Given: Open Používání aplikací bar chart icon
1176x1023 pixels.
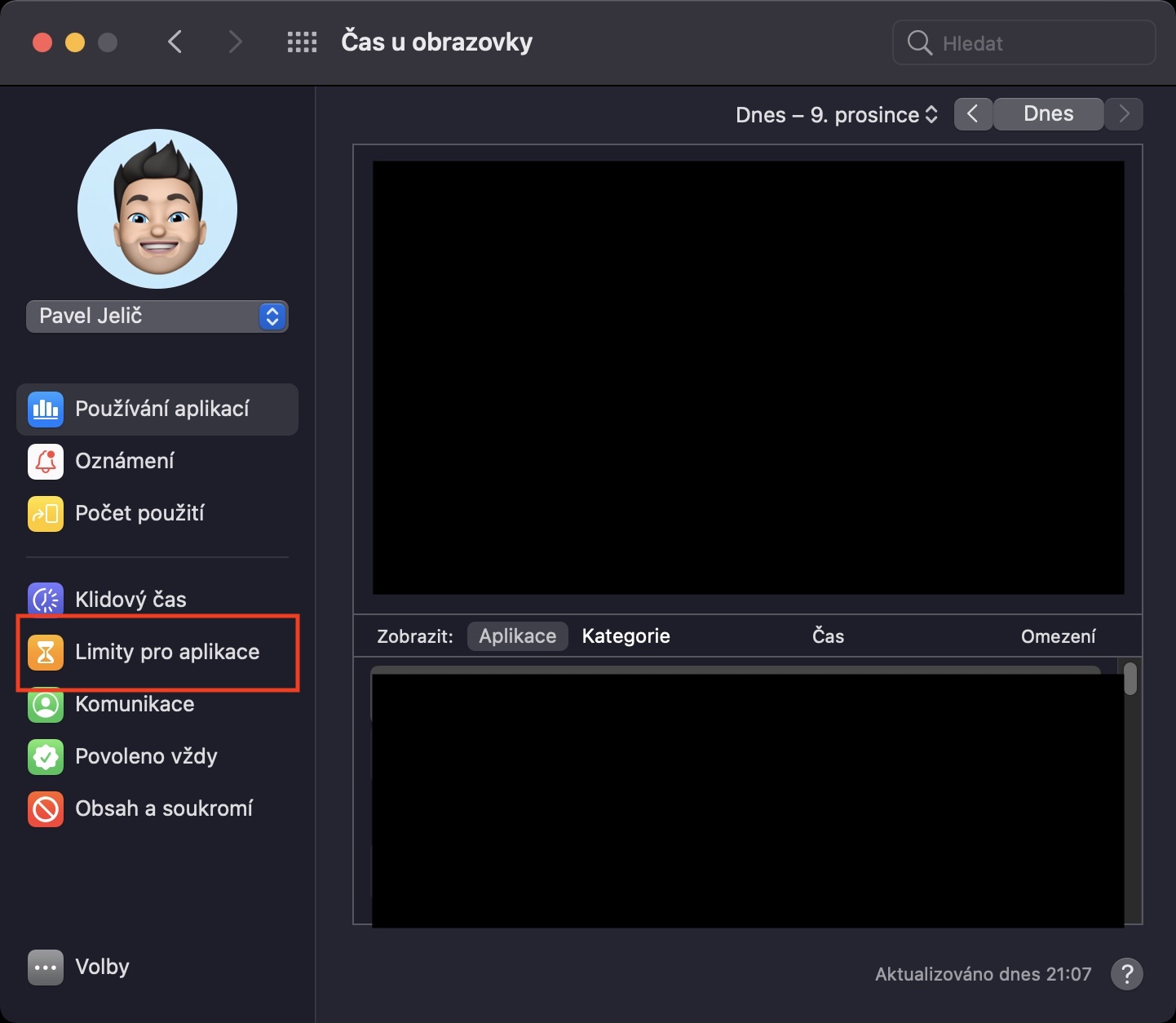Looking at the screenshot, I should pyautogui.click(x=46, y=410).
